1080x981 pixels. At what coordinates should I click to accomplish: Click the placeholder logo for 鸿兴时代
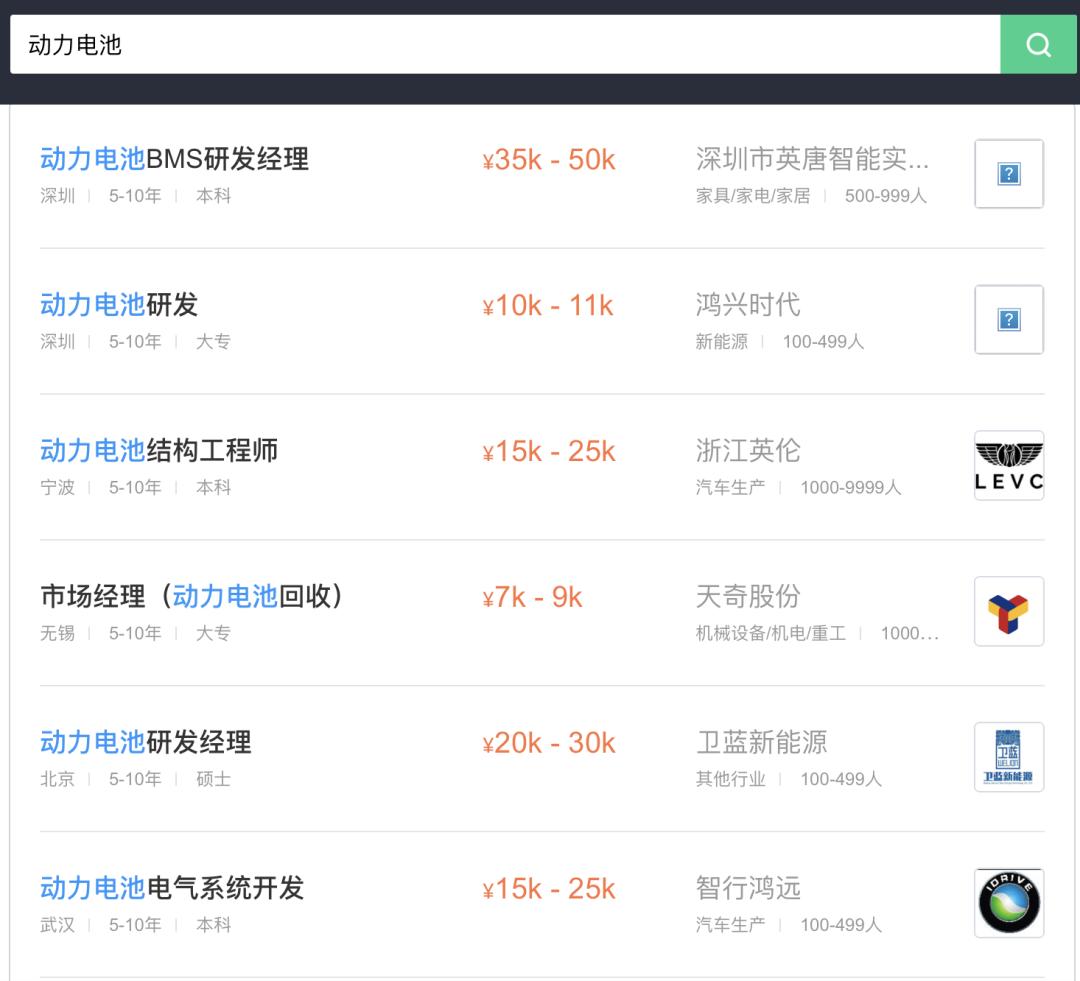coord(1008,320)
